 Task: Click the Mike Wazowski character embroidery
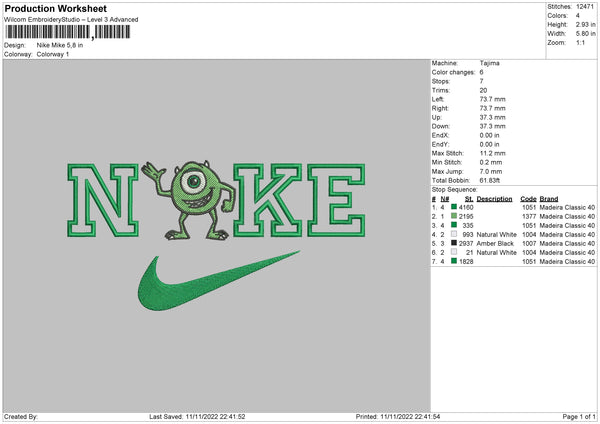189,200
